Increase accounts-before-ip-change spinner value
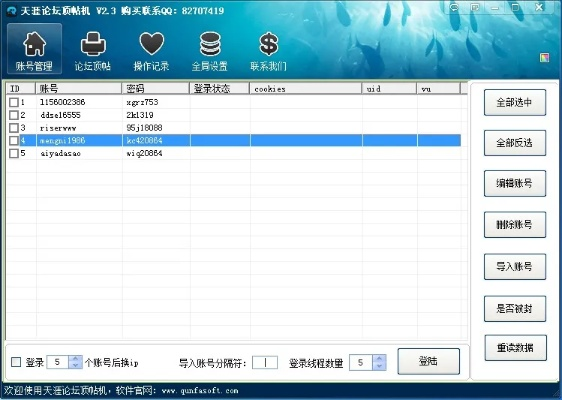The height and width of the screenshot is (400, 562). coord(75,358)
